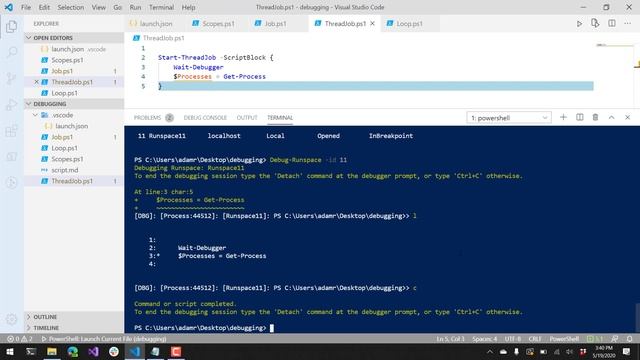The height and width of the screenshot is (360, 640).
Task: Open Visual Studio purple icon in taskbar
Action: coord(93,351)
